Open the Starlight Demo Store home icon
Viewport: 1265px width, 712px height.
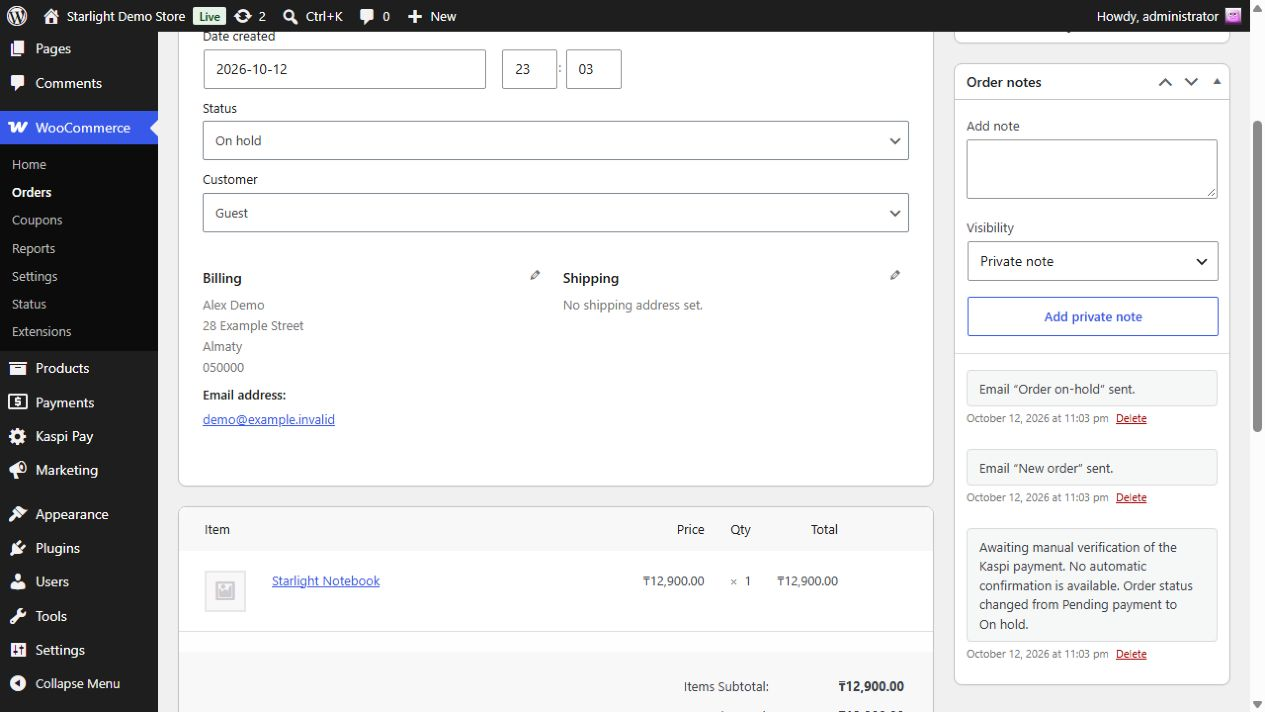51,16
